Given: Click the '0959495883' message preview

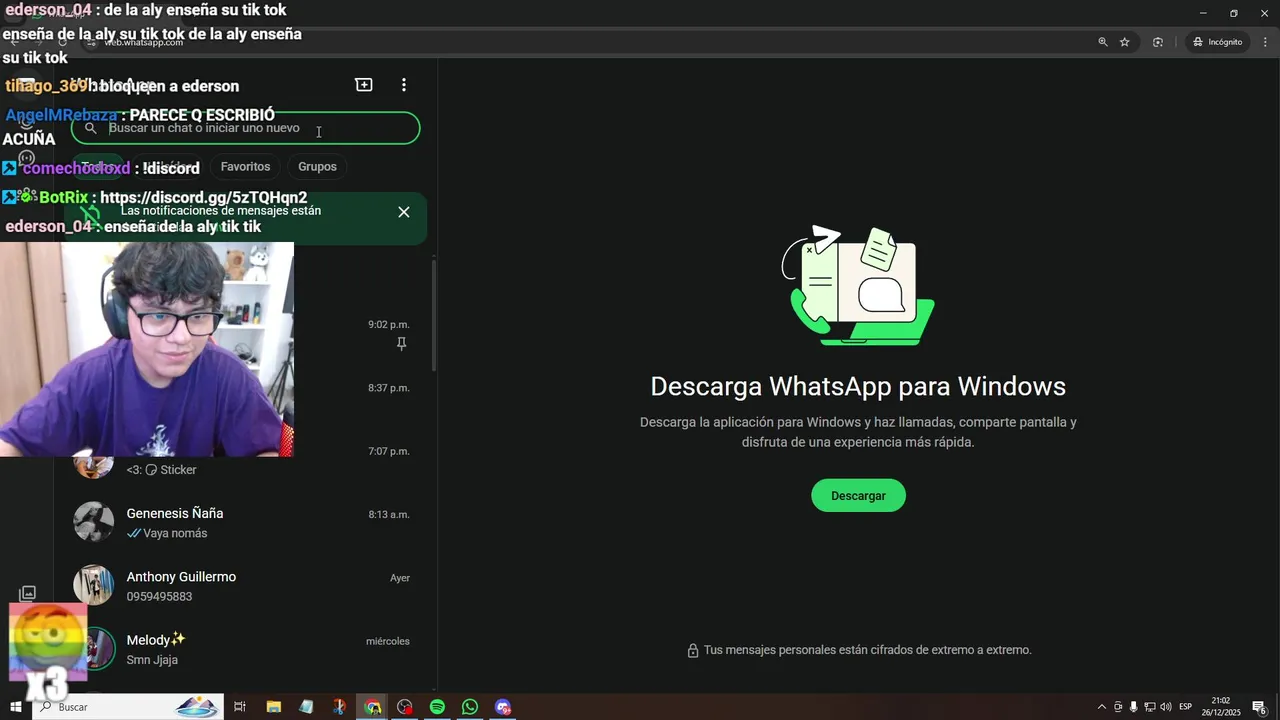Looking at the screenshot, I should (159, 597).
